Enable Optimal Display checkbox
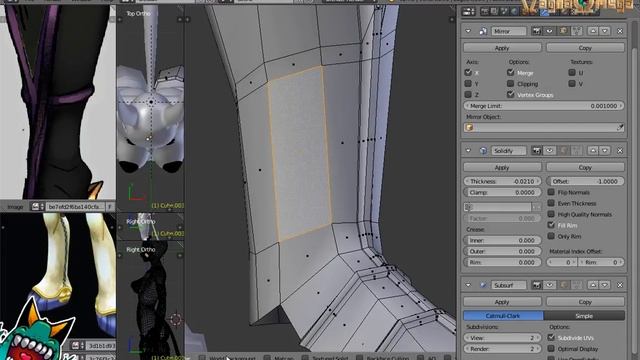 coord(551,349)
